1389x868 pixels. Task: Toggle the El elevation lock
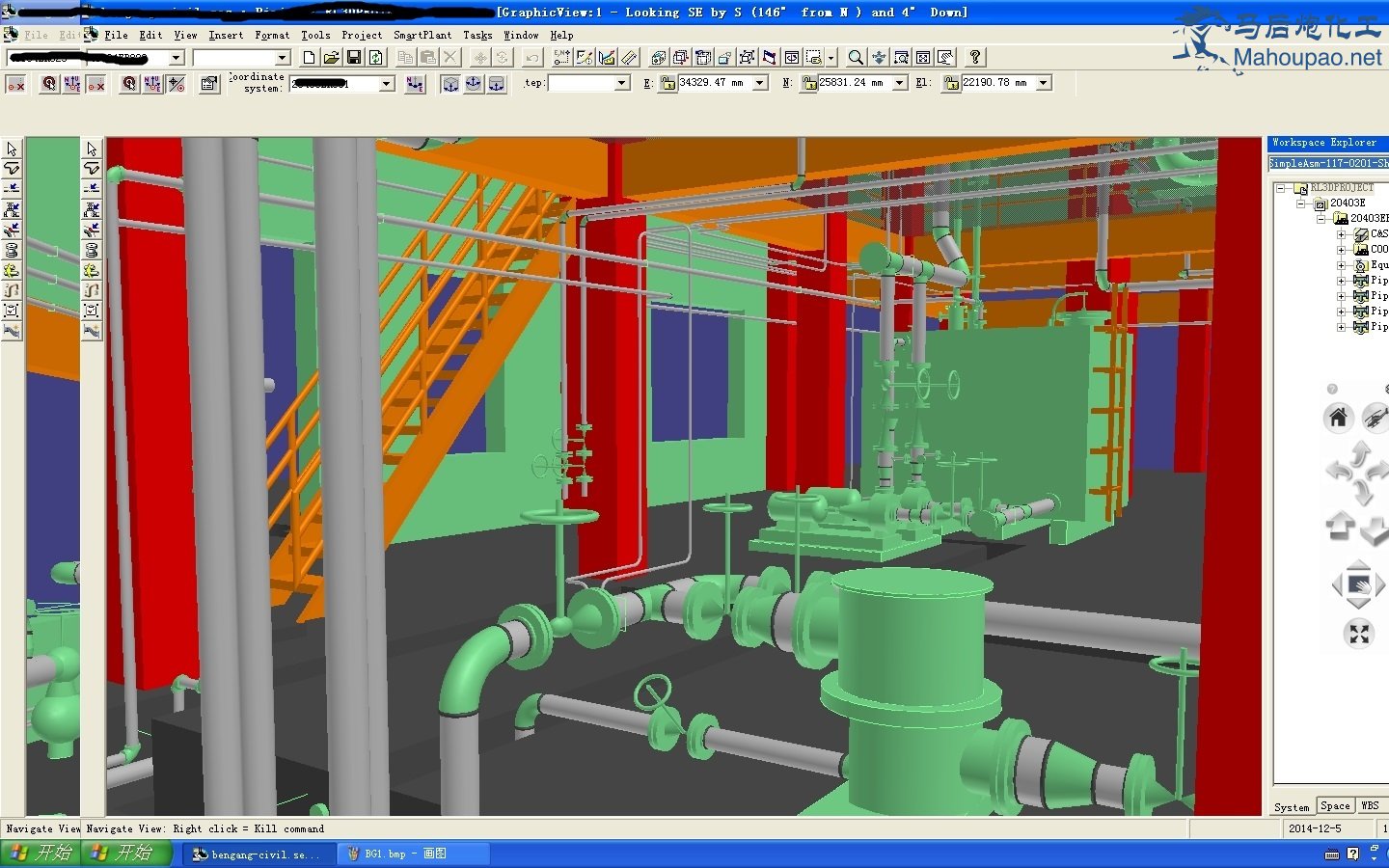click(951, 84)
